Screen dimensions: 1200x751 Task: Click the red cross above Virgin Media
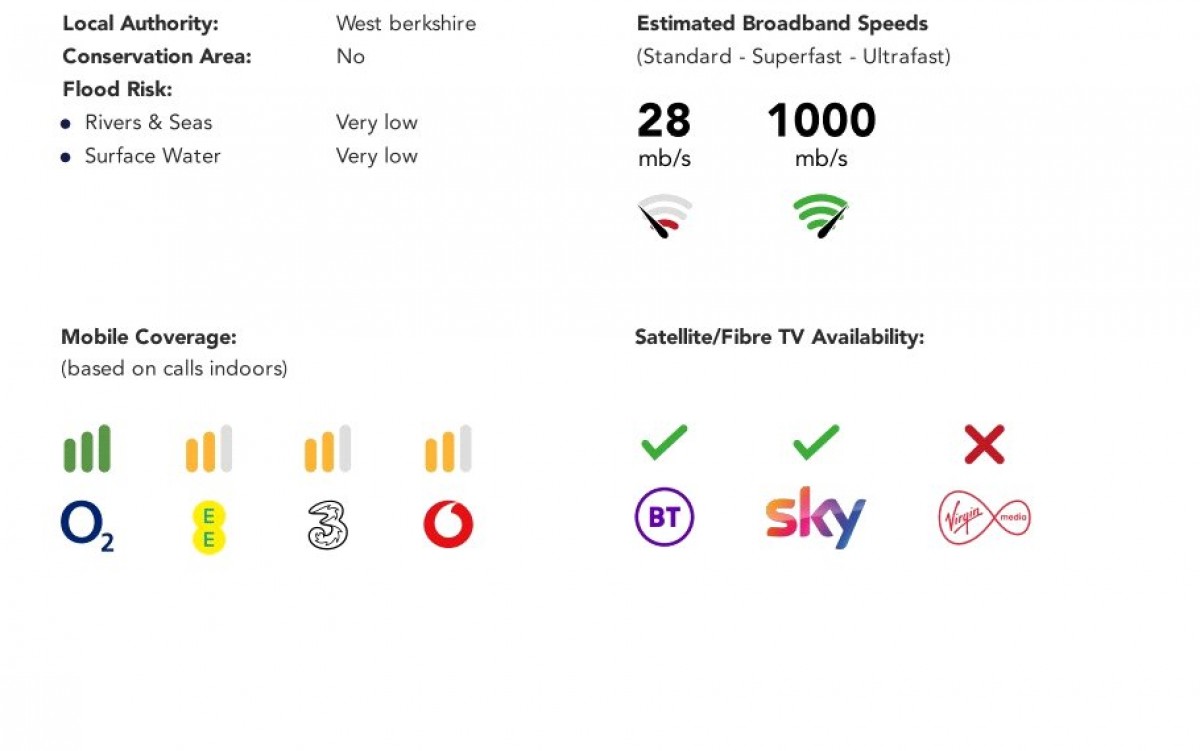click(x=984, y=444)
